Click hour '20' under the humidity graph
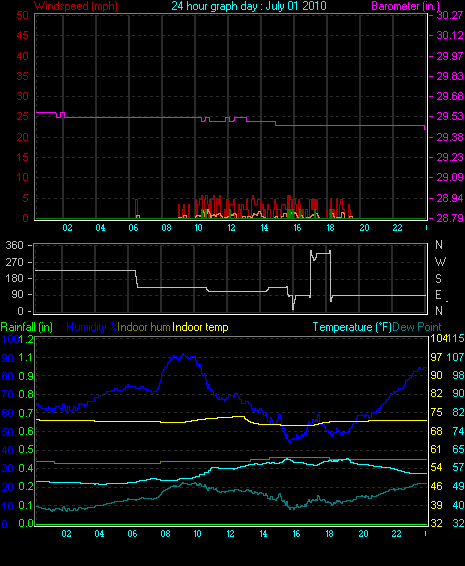465x566 pixels. [x=363, y=534]
